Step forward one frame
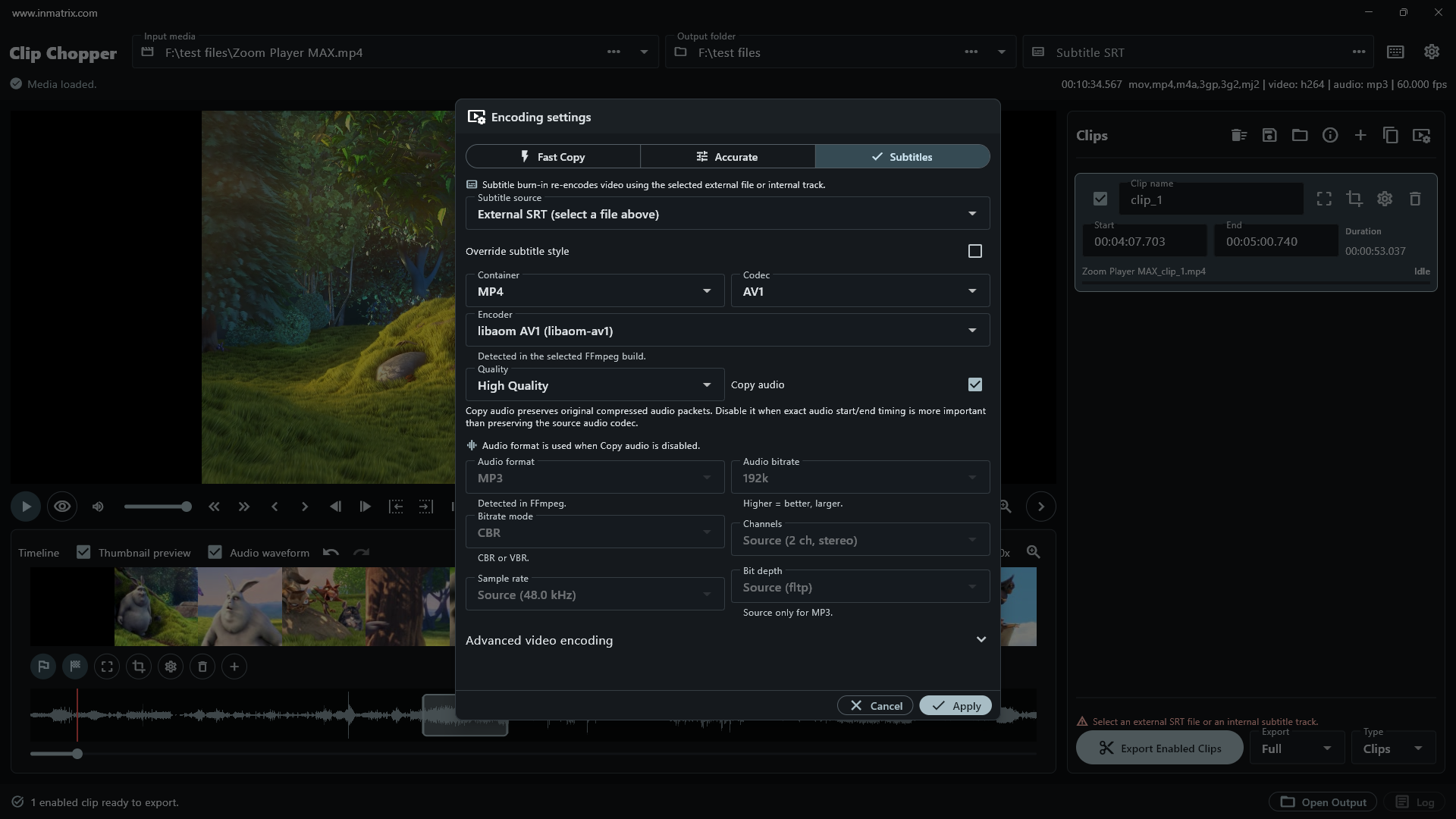This screenshot has height=819, width=1456. point(366,507)
